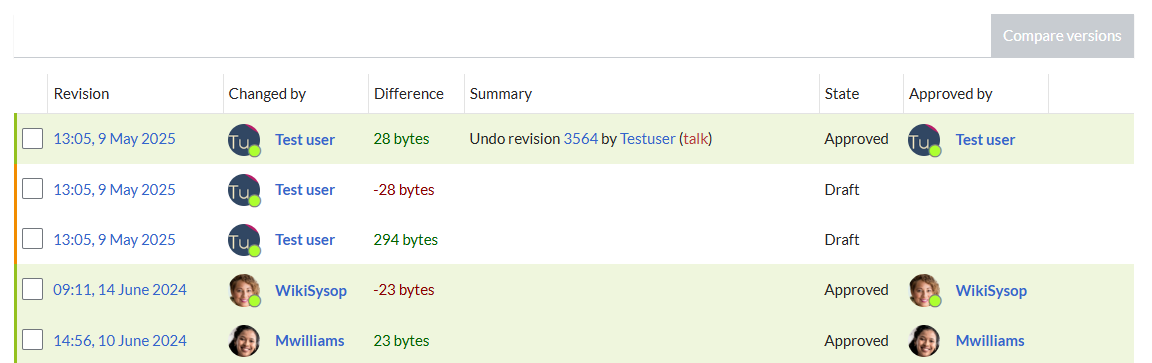Image resolution: width=1152 pixels, height=363 pixels.
Task: Open the 14:56, 10 June 2024 revision link
Action: point(120,340)
